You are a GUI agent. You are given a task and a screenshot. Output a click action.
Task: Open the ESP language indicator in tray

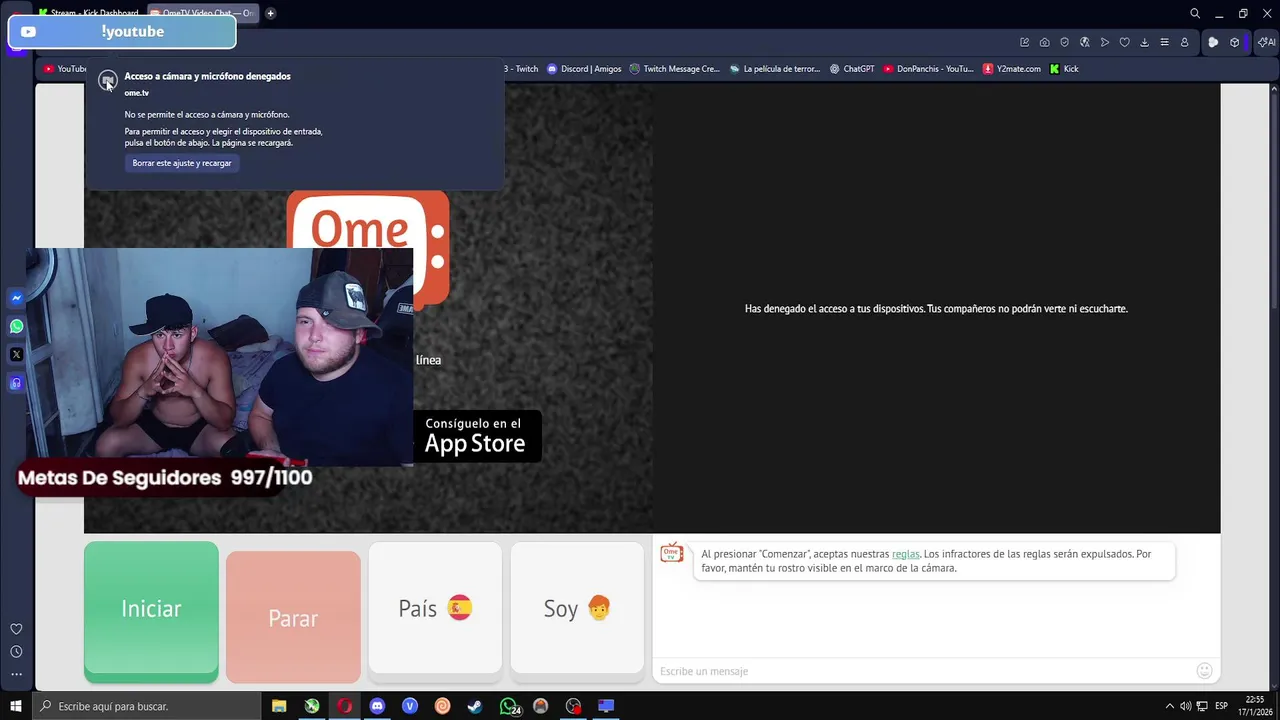(x=1221, y=706)
